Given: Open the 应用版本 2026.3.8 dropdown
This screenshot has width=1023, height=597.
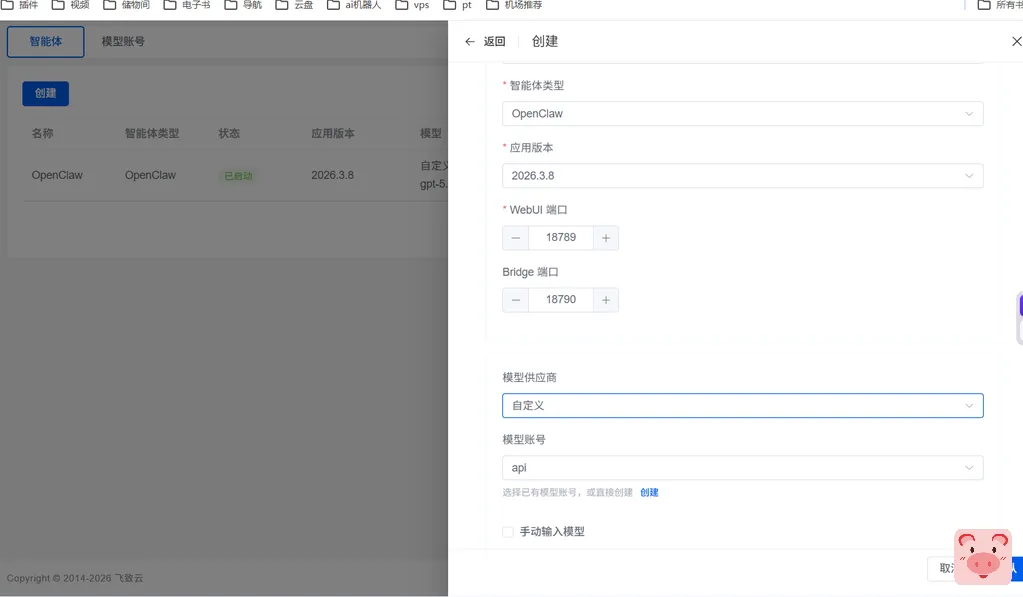Looking at the screenshot, I should [742, 176].
